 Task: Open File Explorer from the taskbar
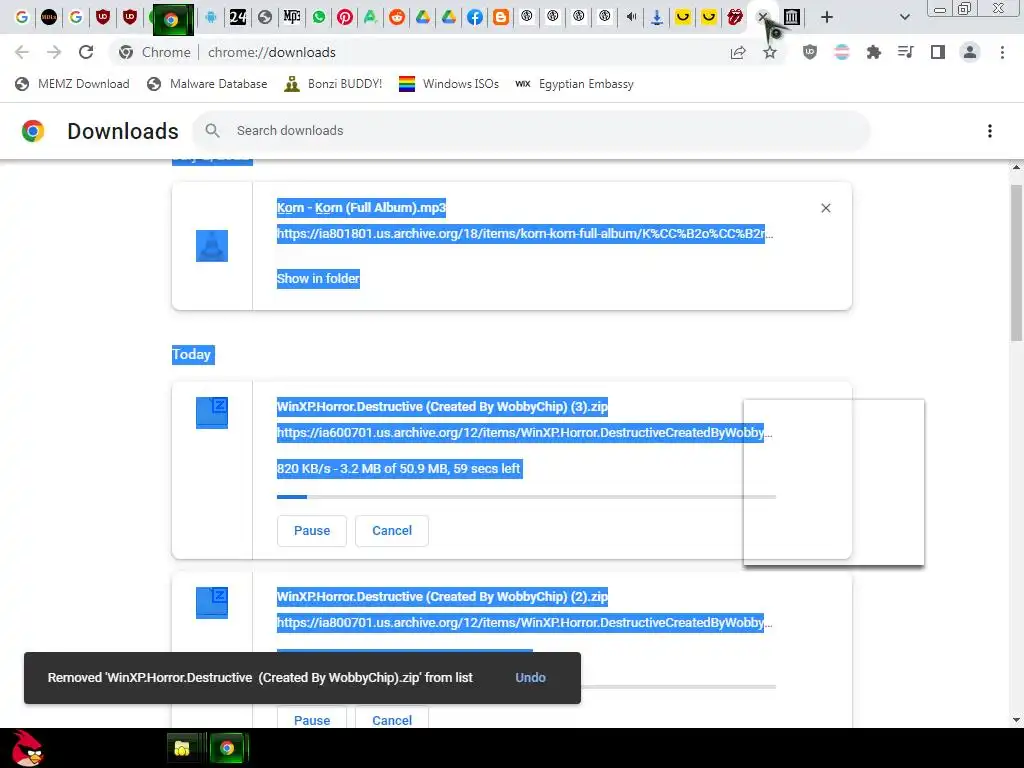[x=182, y=748]
